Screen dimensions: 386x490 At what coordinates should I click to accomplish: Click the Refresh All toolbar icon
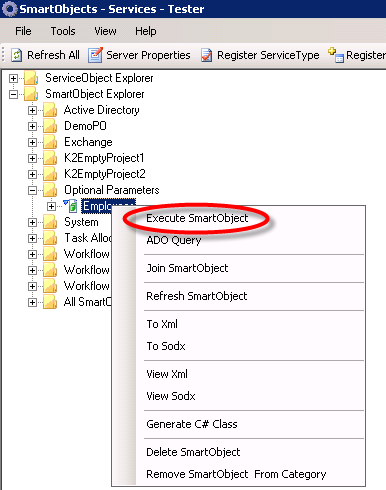click(x=16, y=55)
